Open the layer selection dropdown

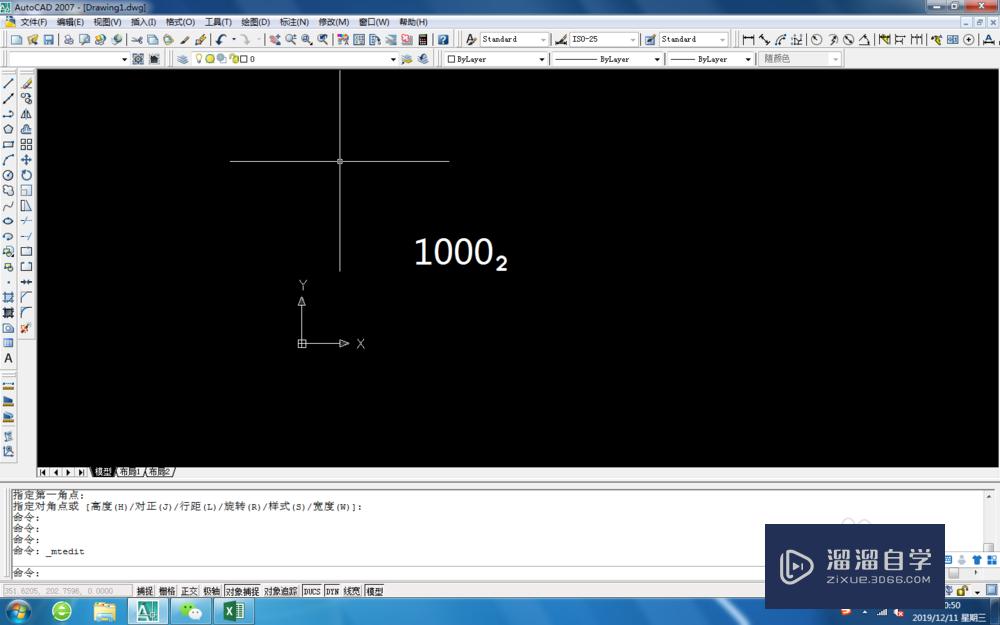(392, 58)
